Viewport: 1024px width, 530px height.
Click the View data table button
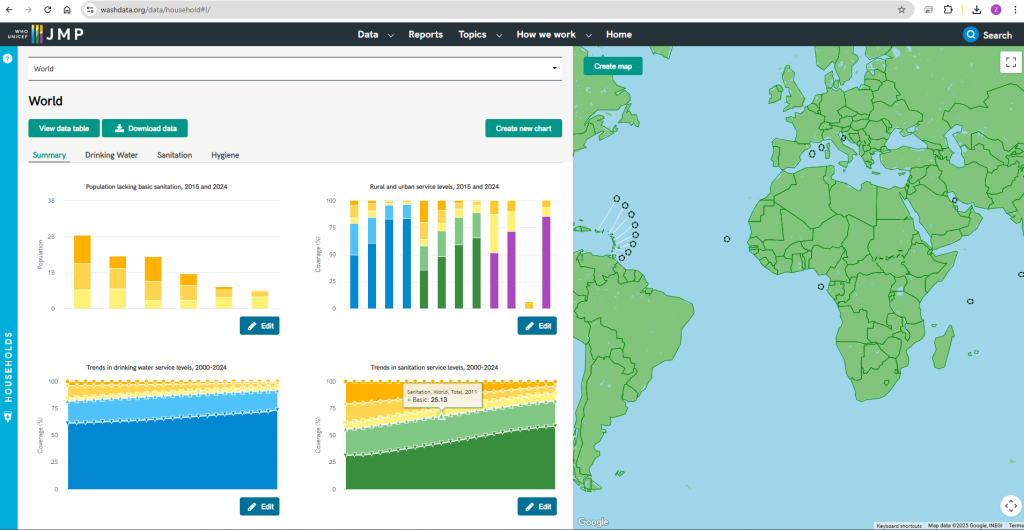click(x=63, y=128)
